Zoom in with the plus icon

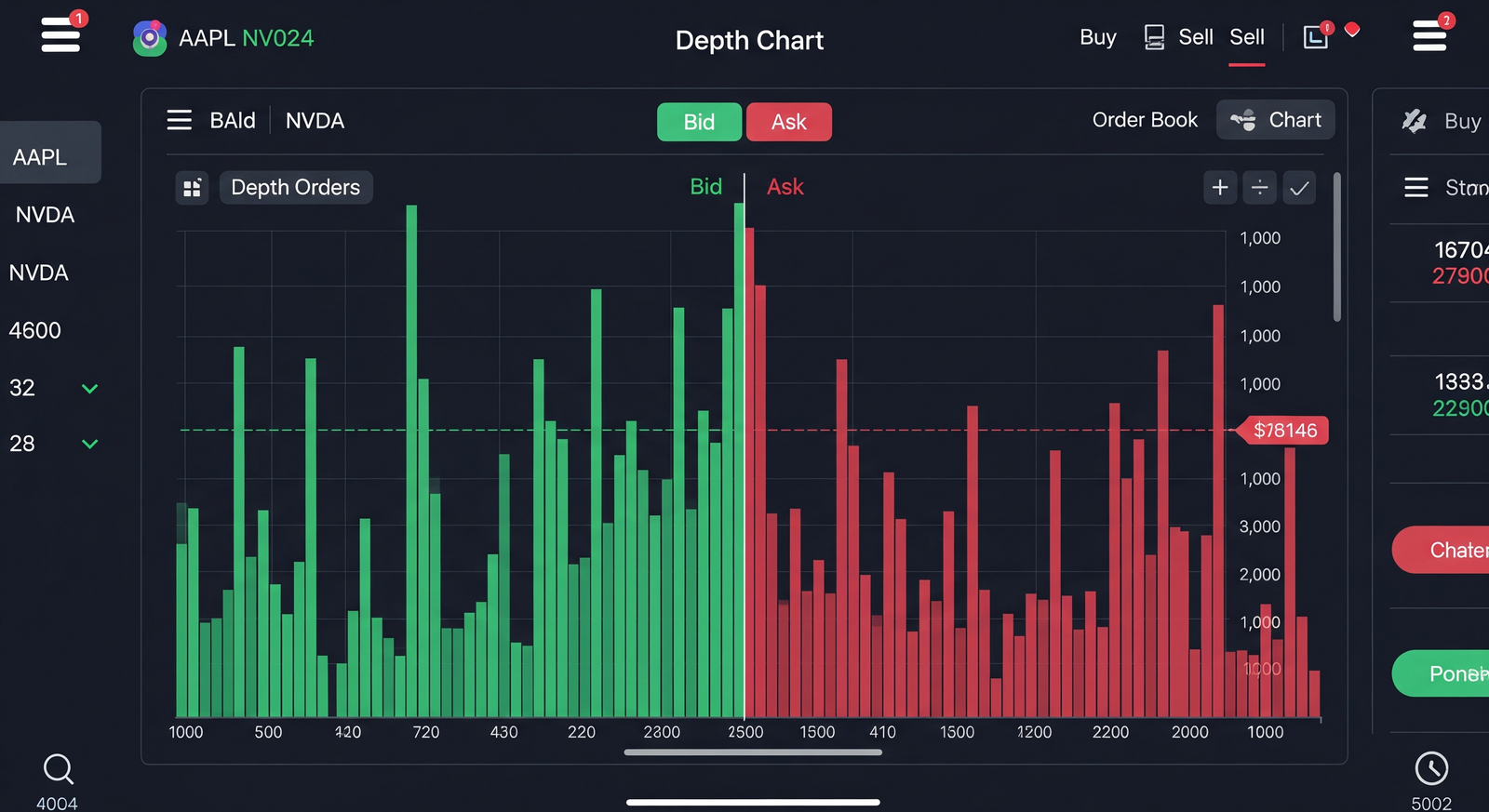pos(1220,188)
